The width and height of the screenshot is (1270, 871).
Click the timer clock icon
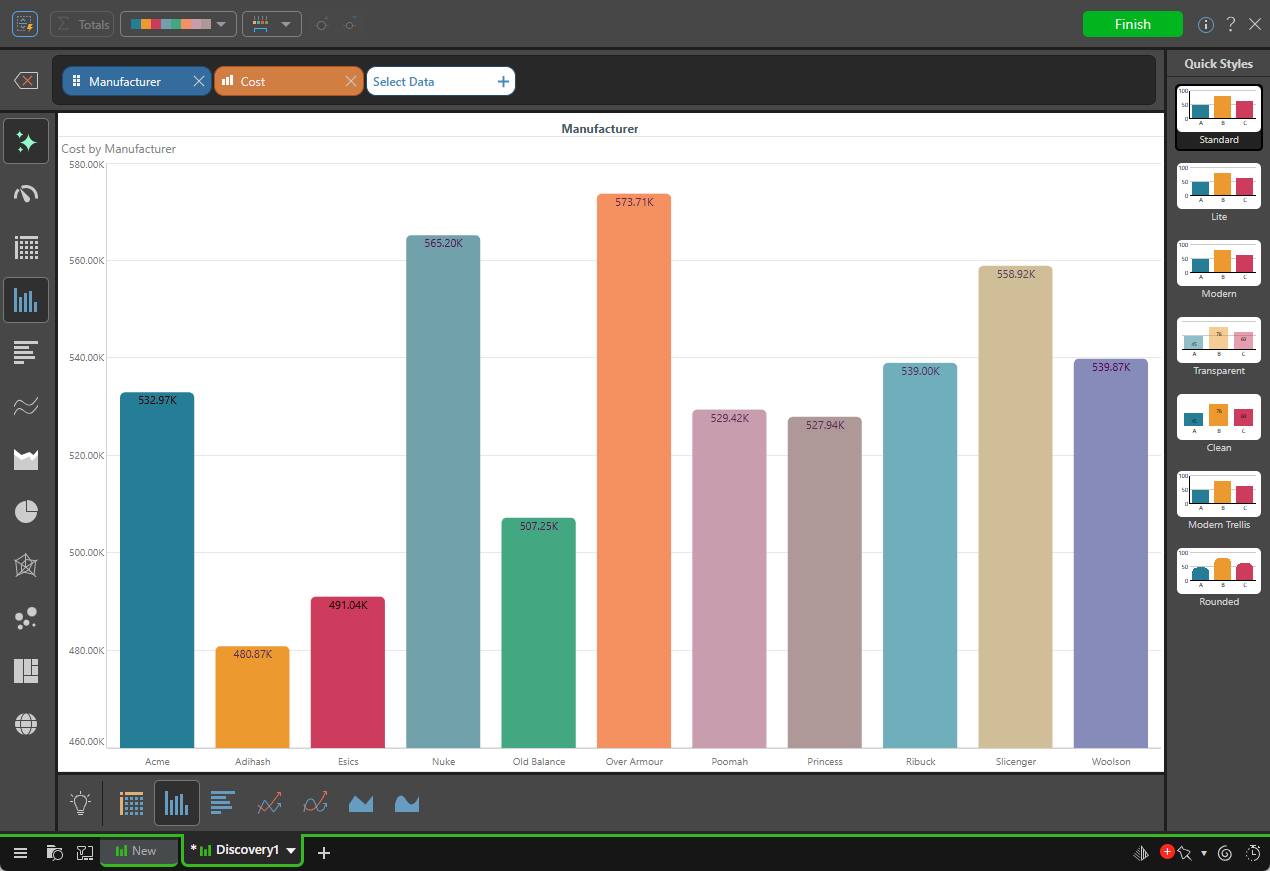[1253, 852]
